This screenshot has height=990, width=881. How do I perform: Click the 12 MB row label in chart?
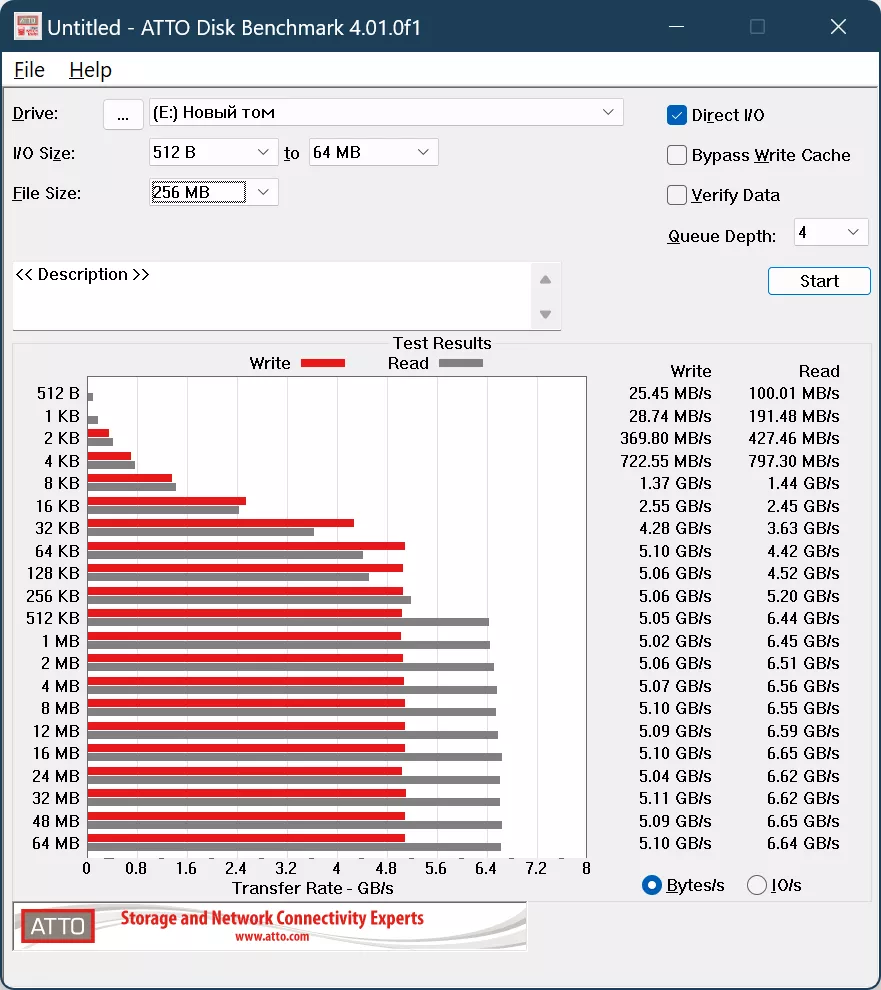[56, 731]
